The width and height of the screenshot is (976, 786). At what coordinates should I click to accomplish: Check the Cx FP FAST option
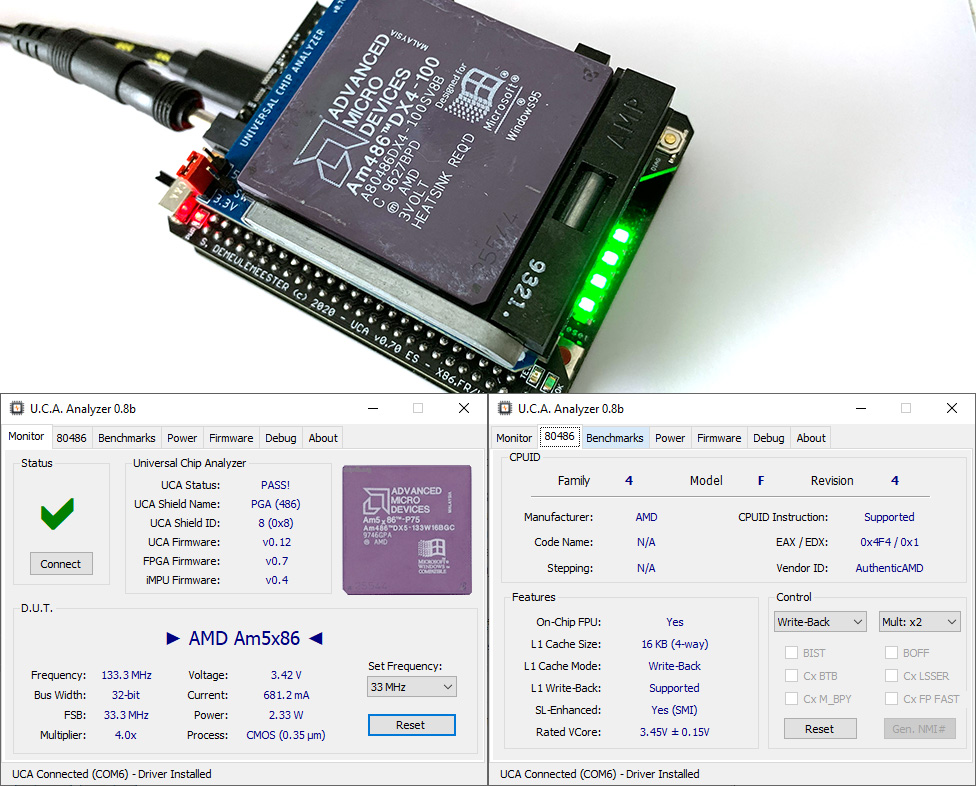pos(891,698)
